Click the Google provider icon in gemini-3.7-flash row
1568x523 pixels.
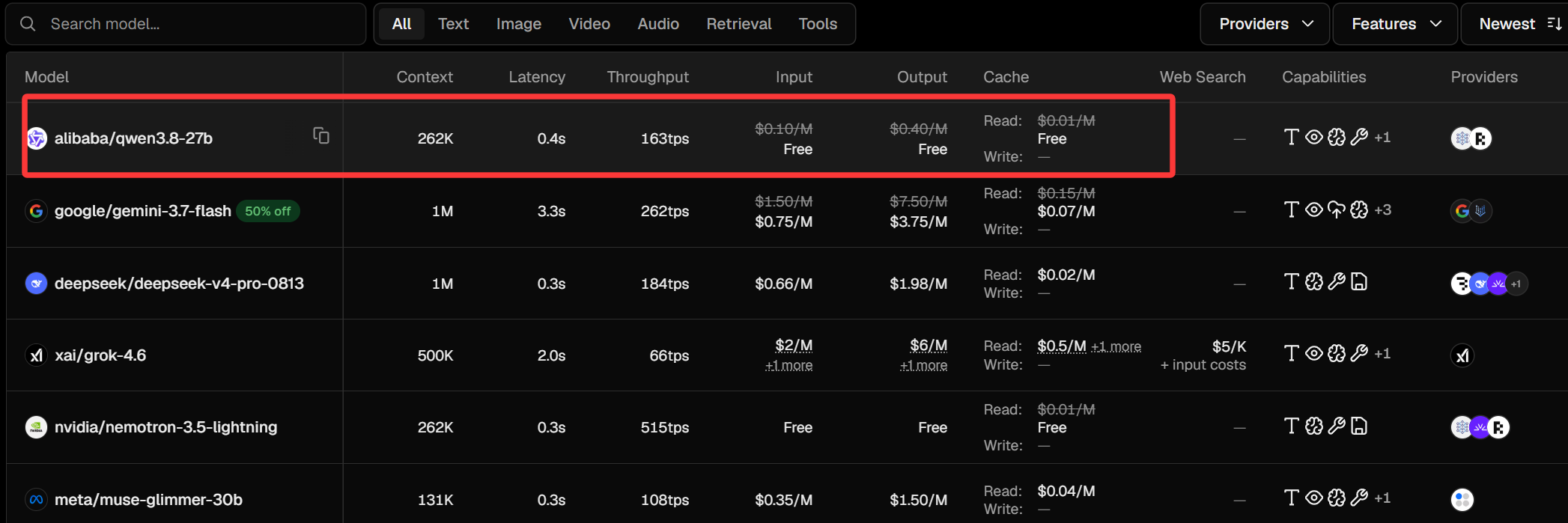pos(1462,211)
